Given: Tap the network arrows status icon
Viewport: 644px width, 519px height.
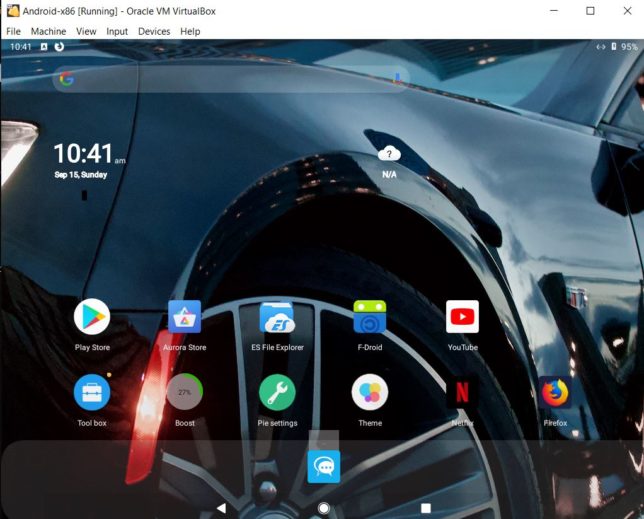Looking at the screenshot, I should click(x=601, y=47).
